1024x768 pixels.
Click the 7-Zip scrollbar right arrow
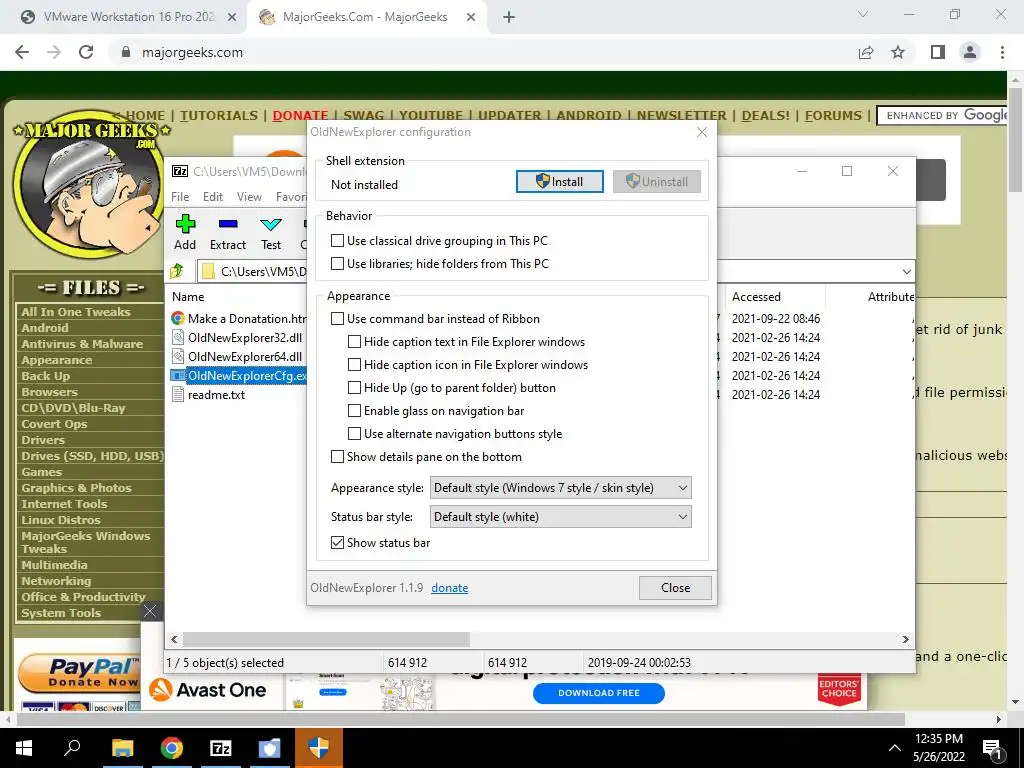pos(906,639)
